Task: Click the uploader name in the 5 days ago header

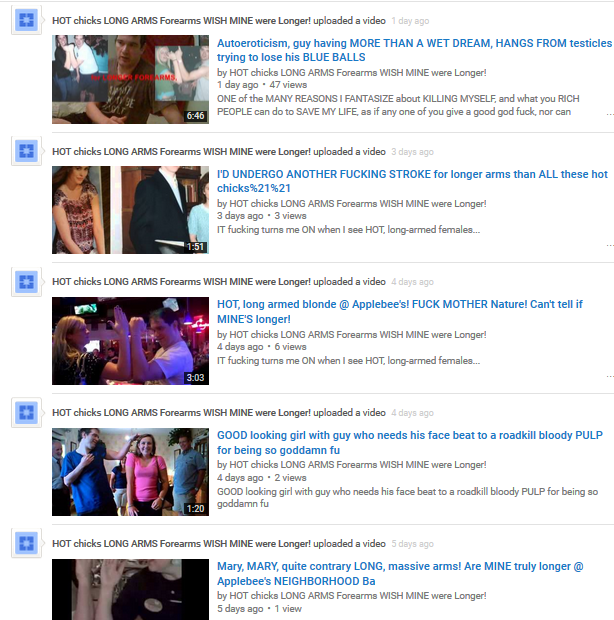Action: click(x=181, y=544)
